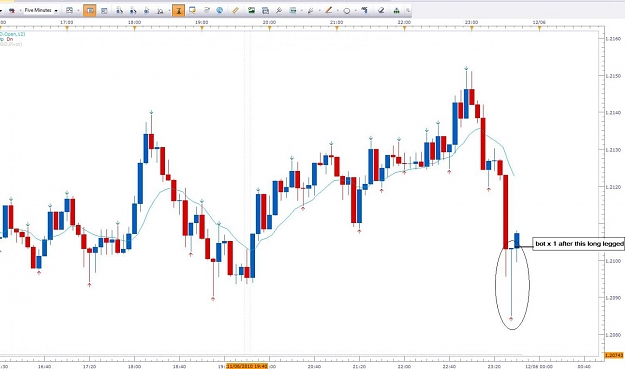Click price label 1.2120 on the axis
Screen dimensions: 625x369
coord(613,186)
